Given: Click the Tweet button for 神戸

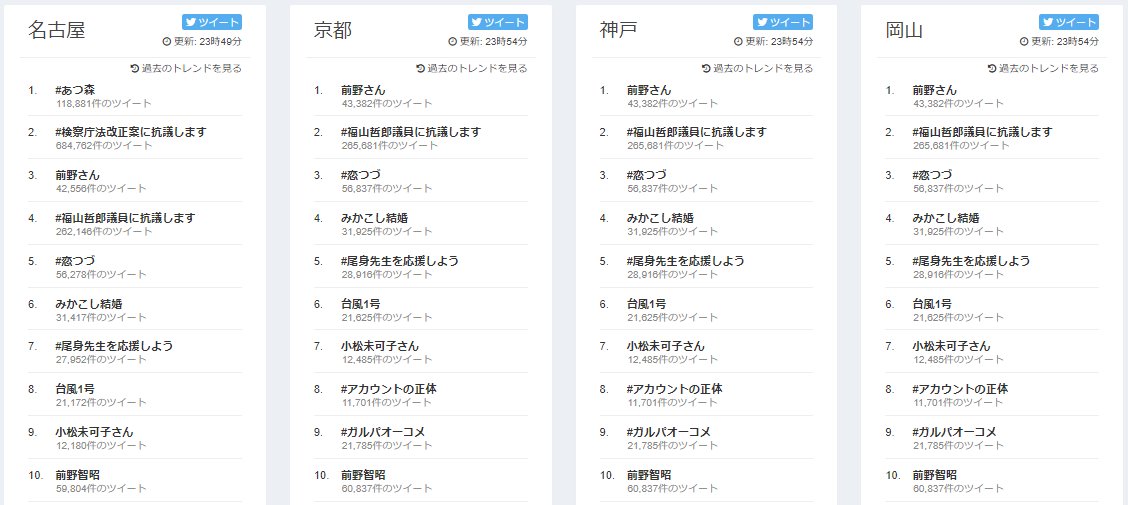Looking at the screenshot, I should [783, 22].
